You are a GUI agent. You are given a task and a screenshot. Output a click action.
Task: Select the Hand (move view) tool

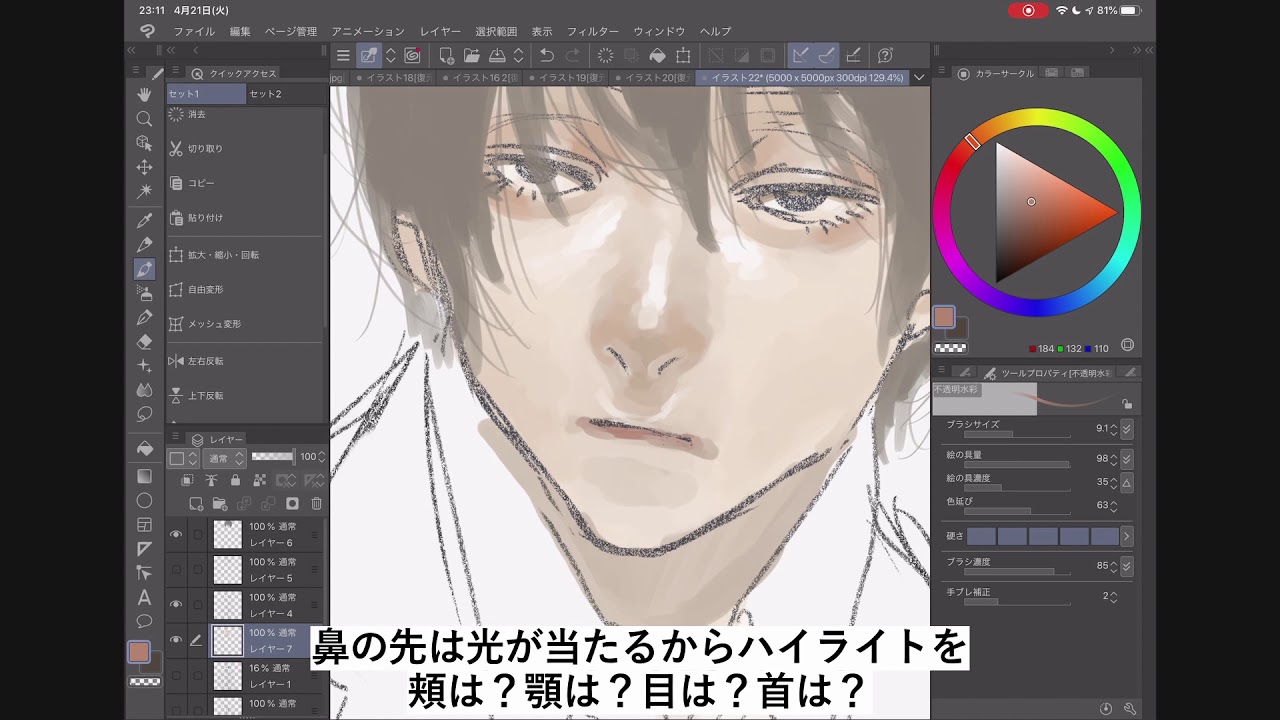144,94
